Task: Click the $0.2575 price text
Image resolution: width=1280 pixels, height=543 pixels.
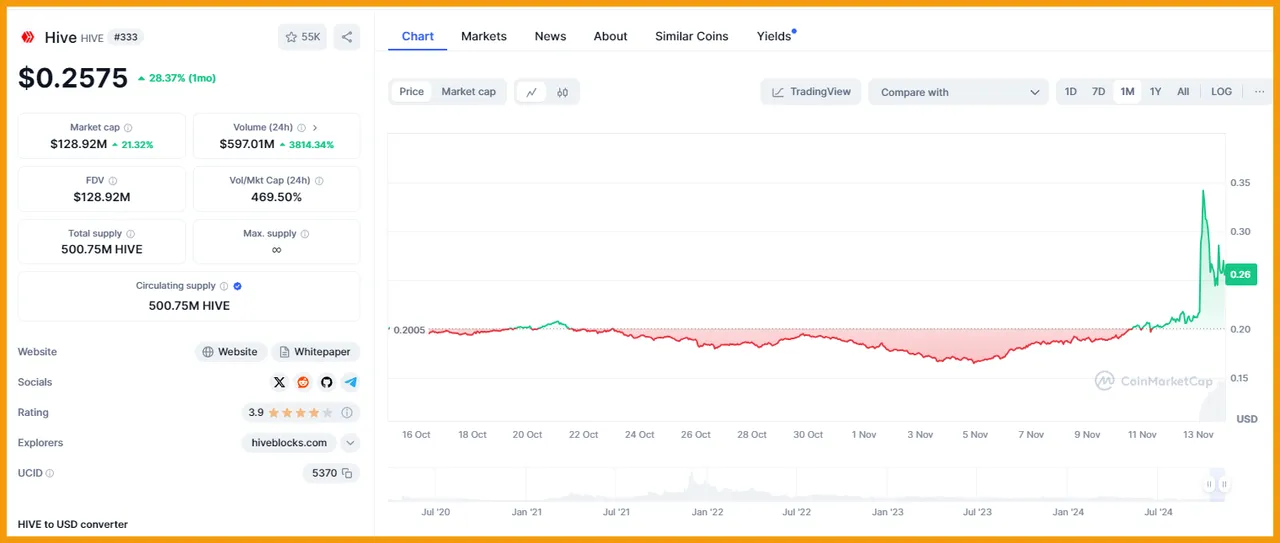Action: click(73, 78)
